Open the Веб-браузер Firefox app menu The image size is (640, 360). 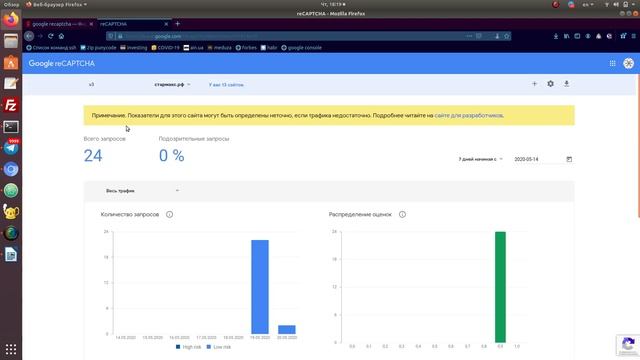[x=56, y=4]
